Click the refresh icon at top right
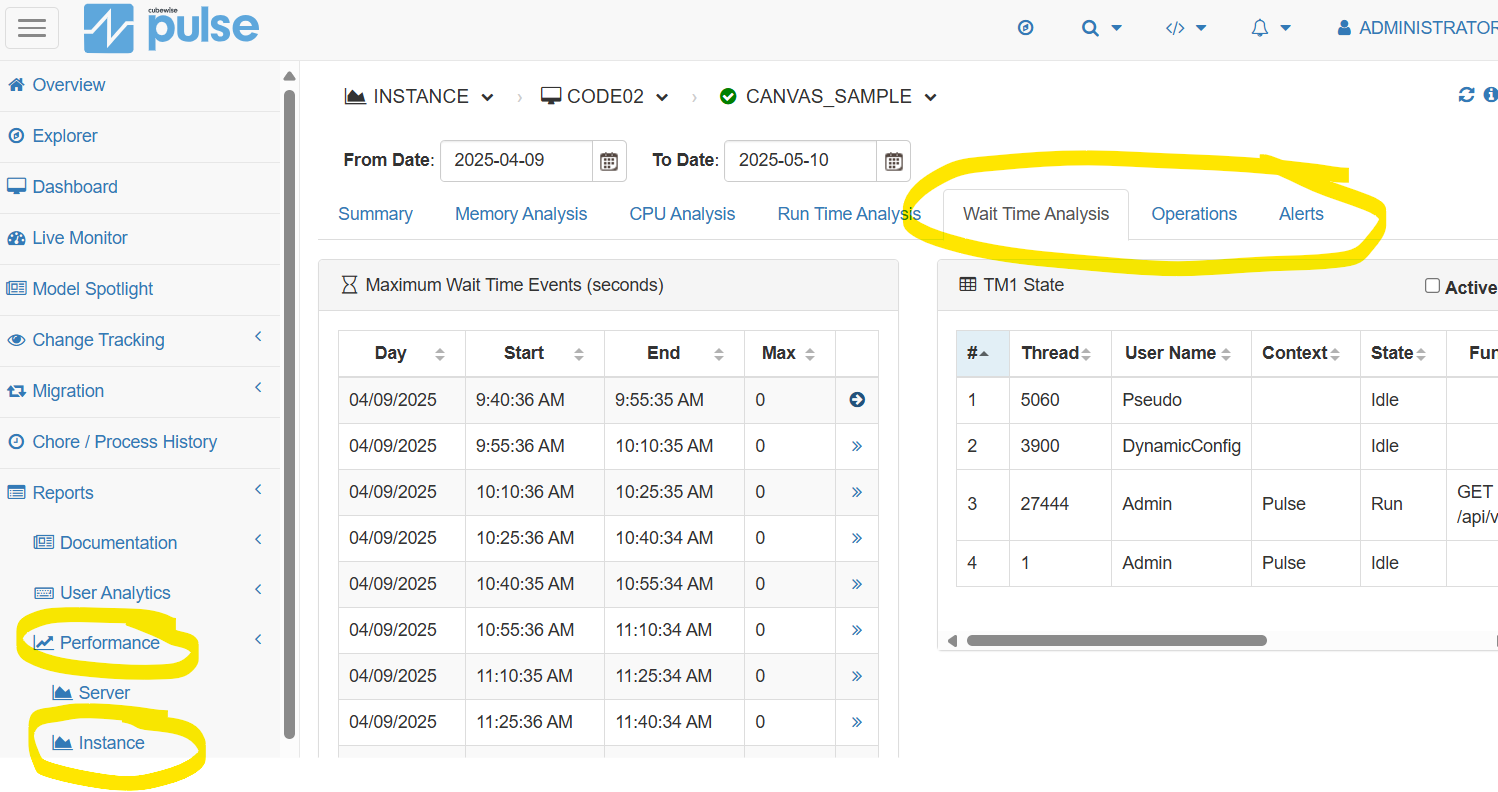 point(1466,95)
